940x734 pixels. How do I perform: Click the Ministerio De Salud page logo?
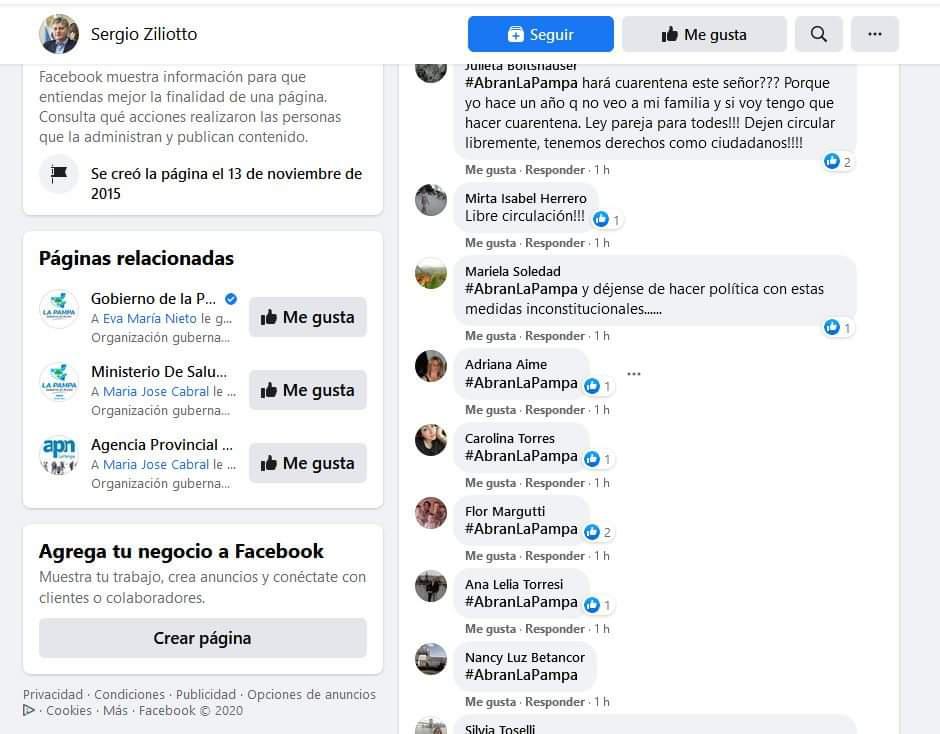point(59,382)
